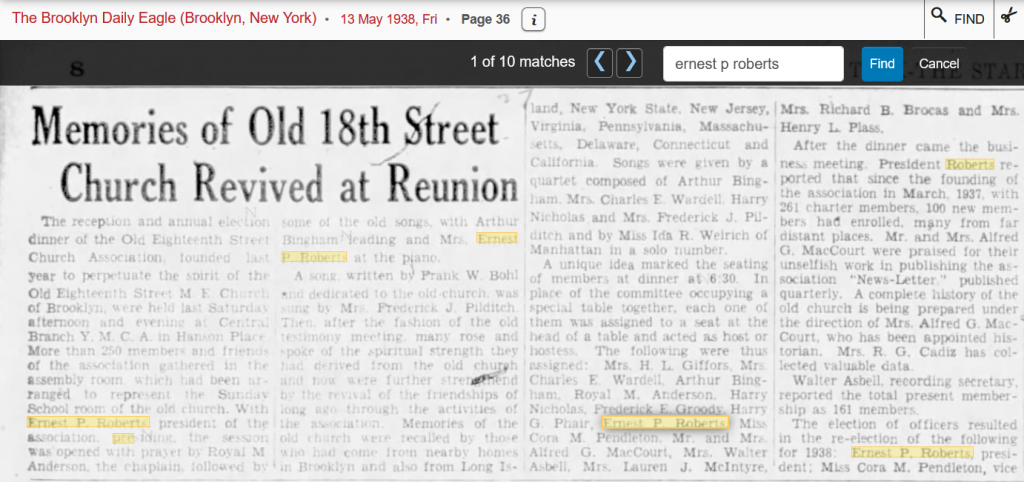1024x482 pixels.
Task: Open the page info icon
Action: tap(534, 19)
